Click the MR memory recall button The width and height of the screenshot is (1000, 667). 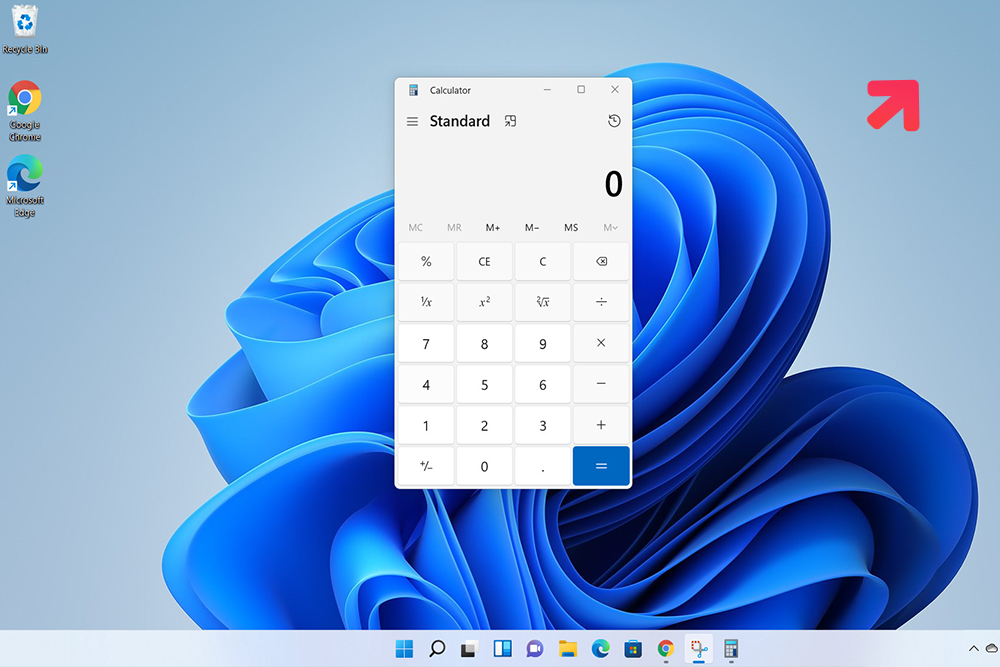click(454, 228)
